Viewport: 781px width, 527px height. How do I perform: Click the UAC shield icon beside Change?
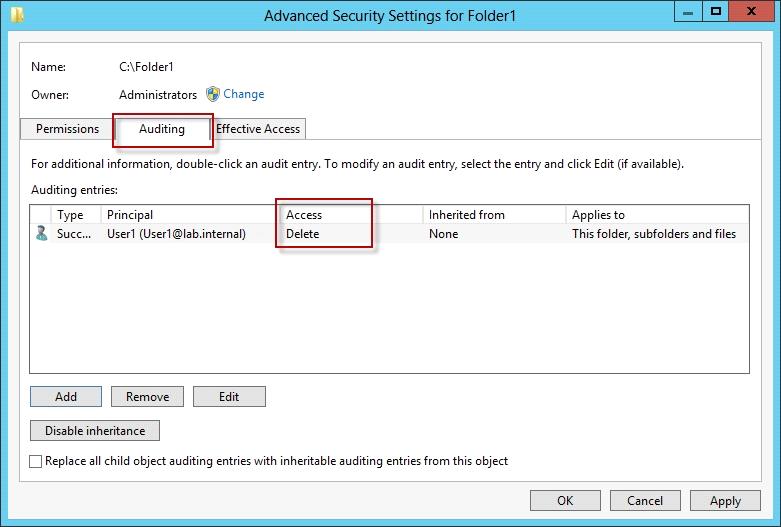pos(213,94)
